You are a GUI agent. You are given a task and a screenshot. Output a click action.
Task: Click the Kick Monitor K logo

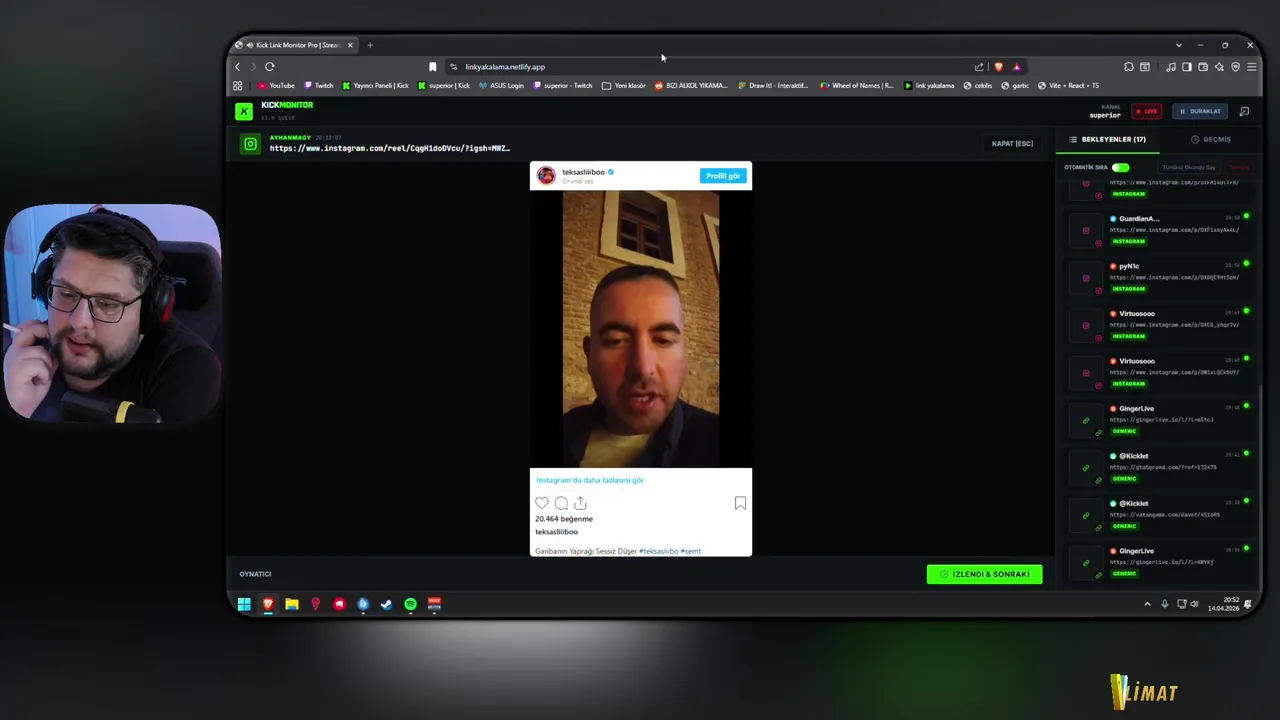click(244, 111)
